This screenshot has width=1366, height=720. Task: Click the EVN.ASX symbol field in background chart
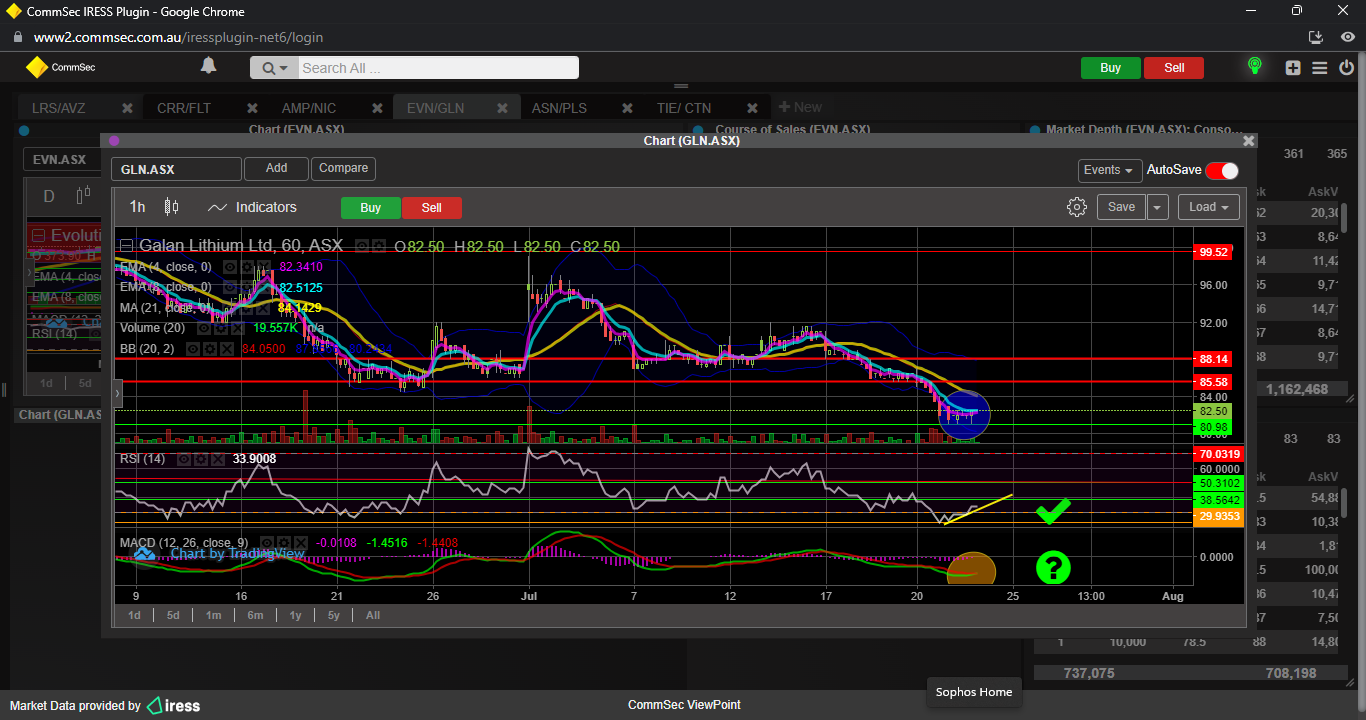pos(61,159)
